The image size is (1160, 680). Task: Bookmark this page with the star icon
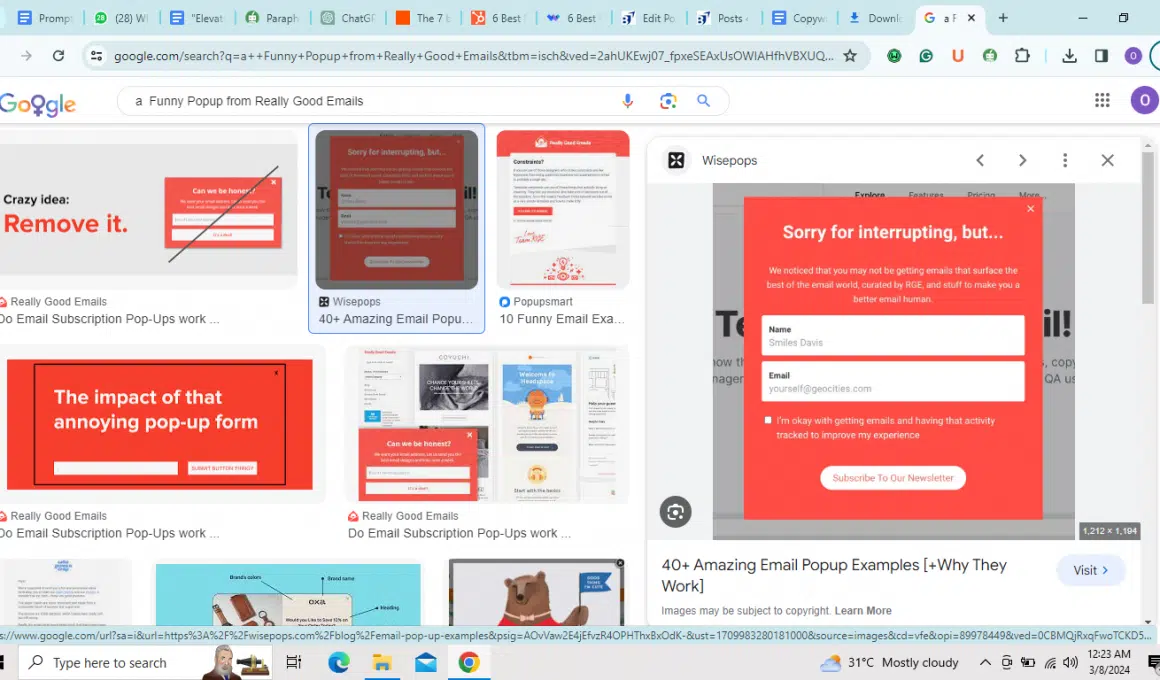(x=850, y=56)
